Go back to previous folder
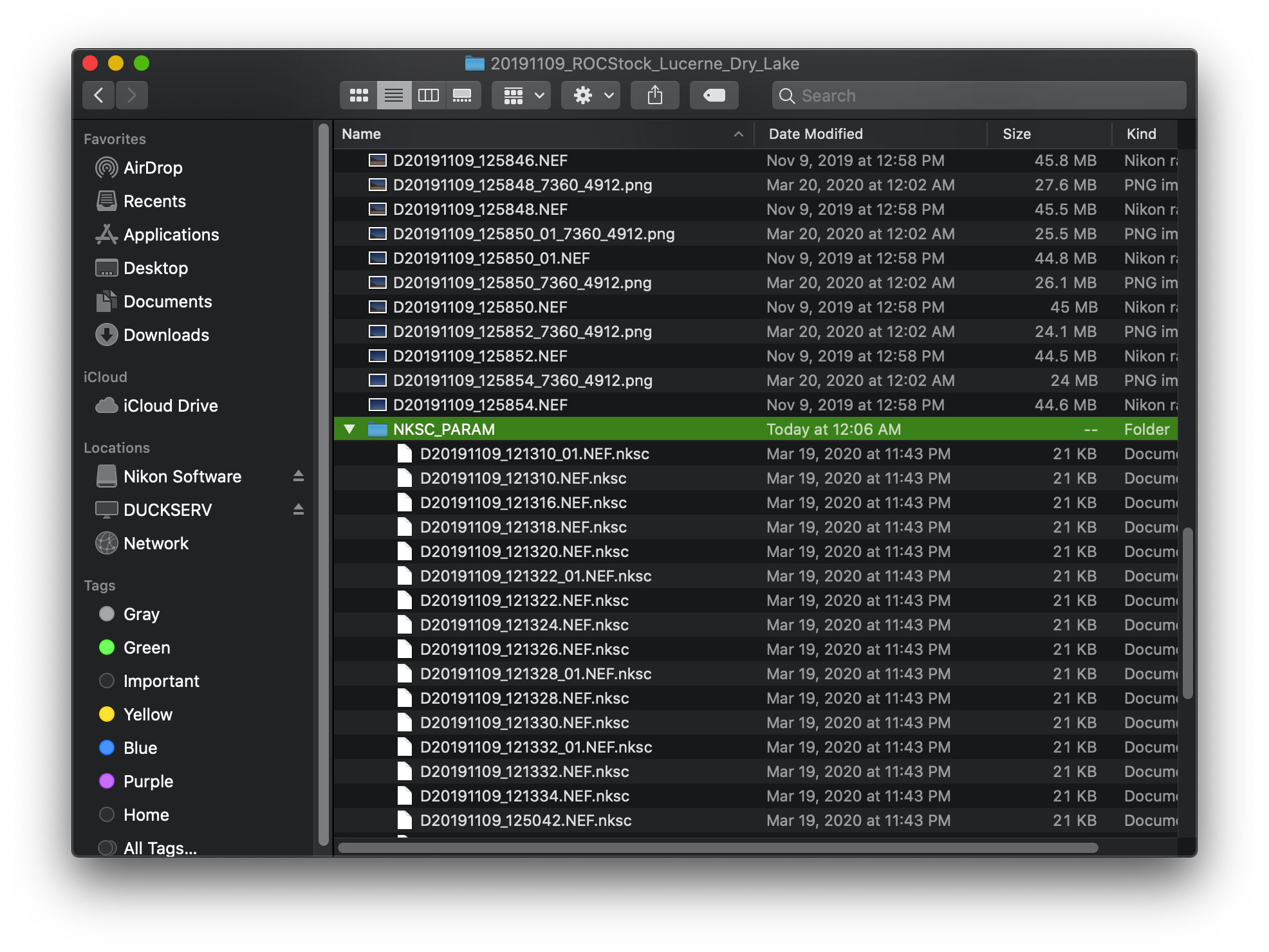This screenshot has width=1269, height=952. click(98, 96)
